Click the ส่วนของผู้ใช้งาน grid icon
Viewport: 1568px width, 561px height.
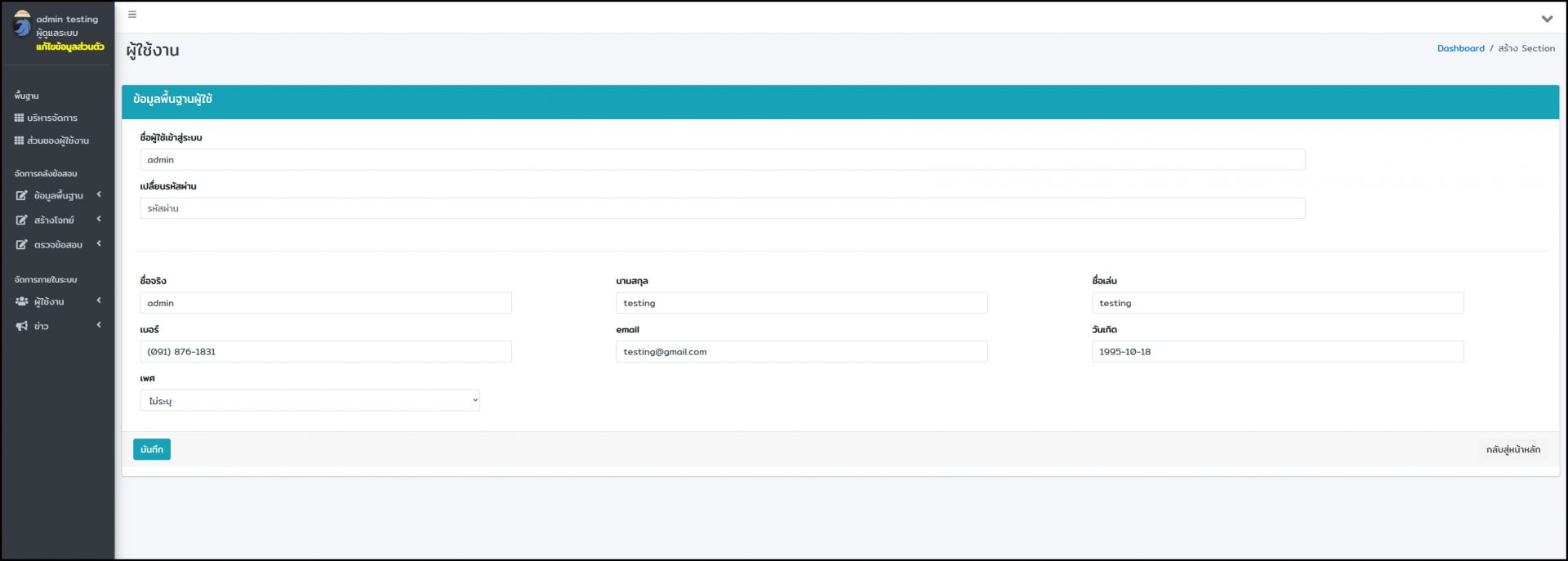19,140
